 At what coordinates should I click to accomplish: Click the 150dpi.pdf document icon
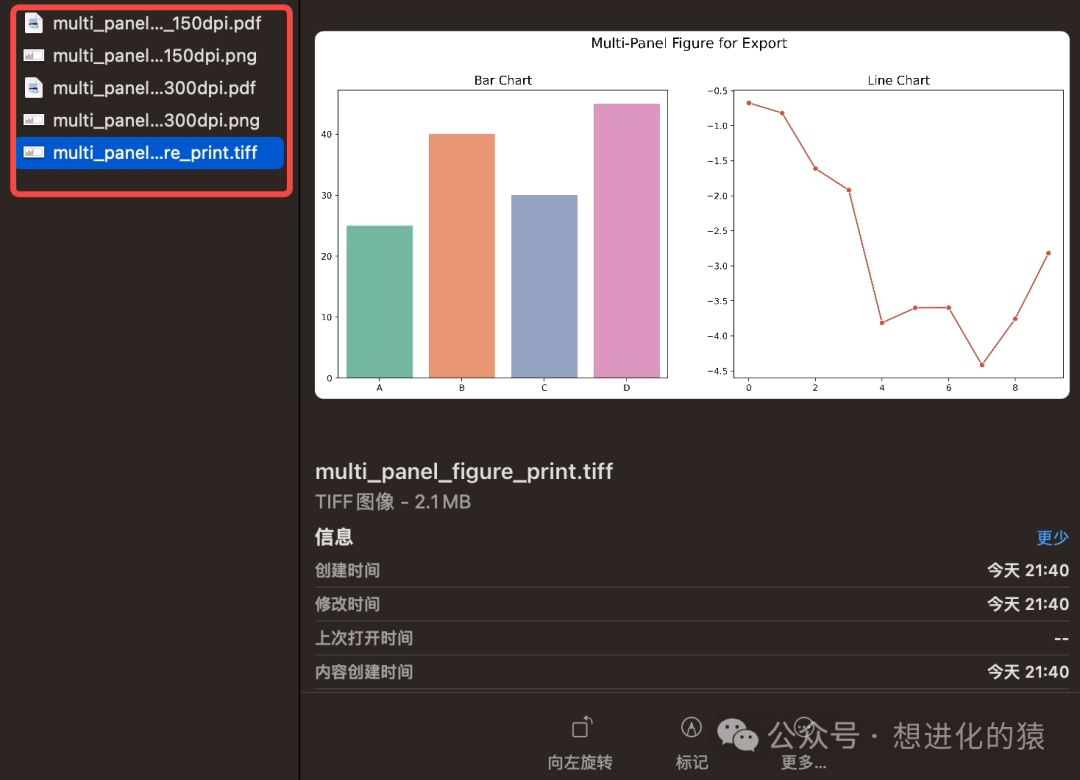pyautogui.click(x=34, y=23)
